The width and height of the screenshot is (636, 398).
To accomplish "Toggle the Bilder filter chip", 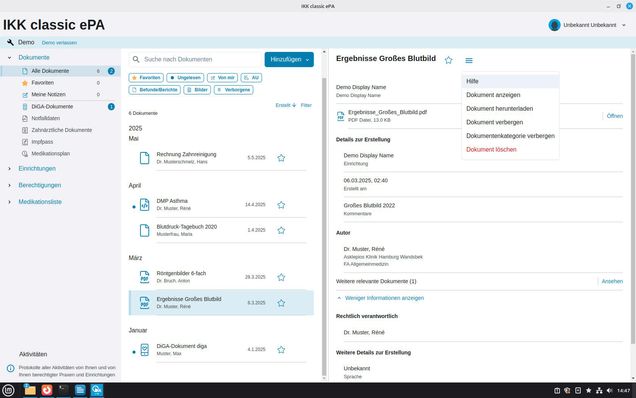I will pos(197,90).
